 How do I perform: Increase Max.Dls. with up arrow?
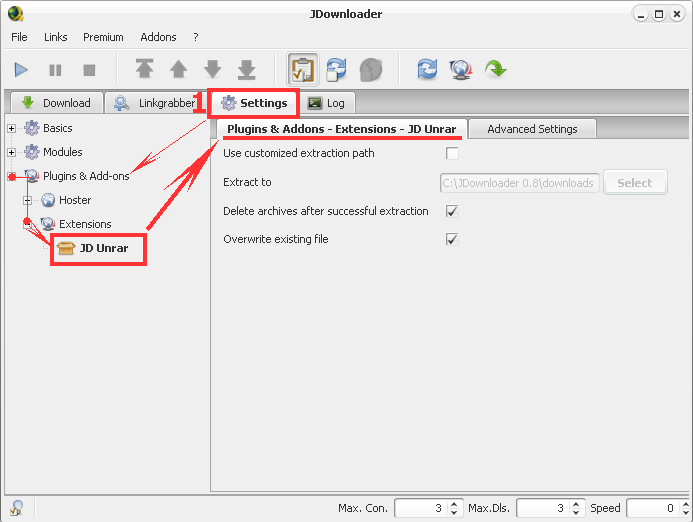(576, 504)
